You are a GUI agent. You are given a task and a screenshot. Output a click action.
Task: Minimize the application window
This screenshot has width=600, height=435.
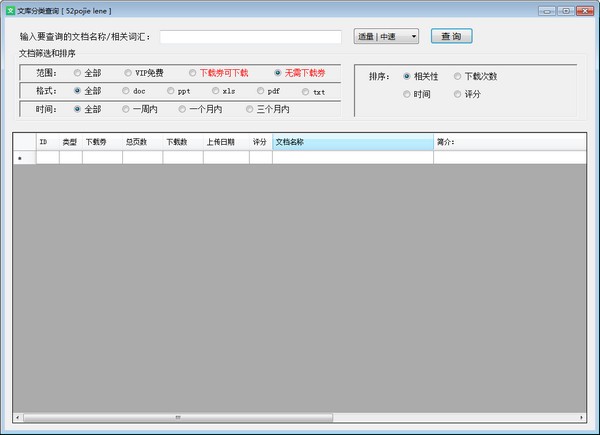(x=548, y=10)
